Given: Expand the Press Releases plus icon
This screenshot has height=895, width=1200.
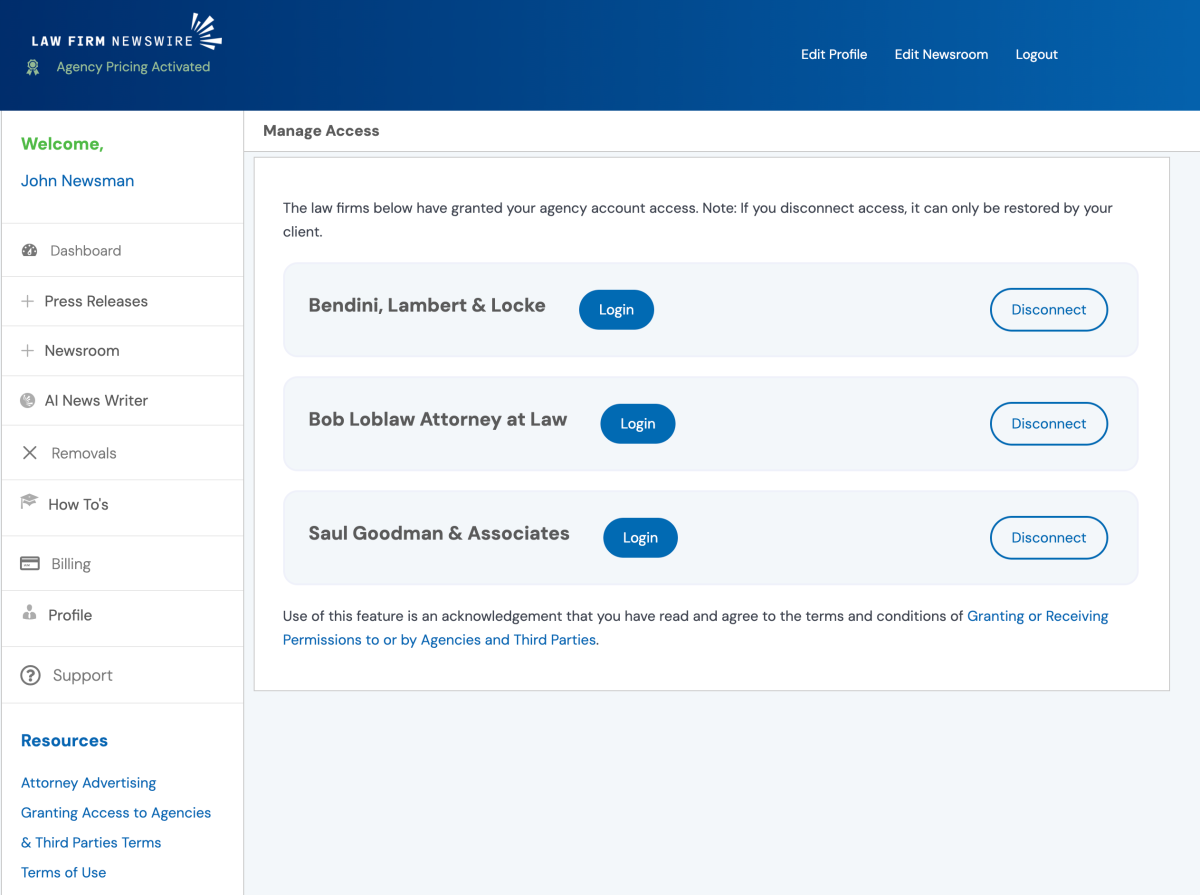Looking at the screenshot, I should tap(28, 301).
